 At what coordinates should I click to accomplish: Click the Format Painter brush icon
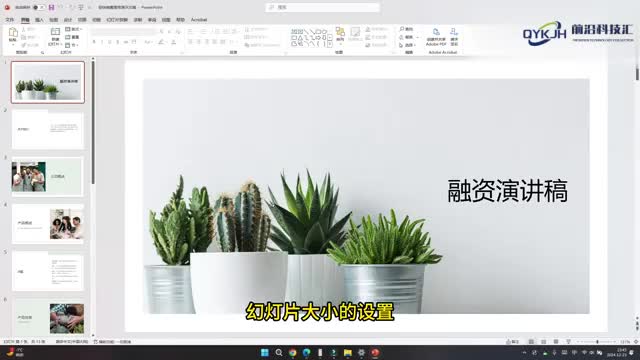pos(24,45)
